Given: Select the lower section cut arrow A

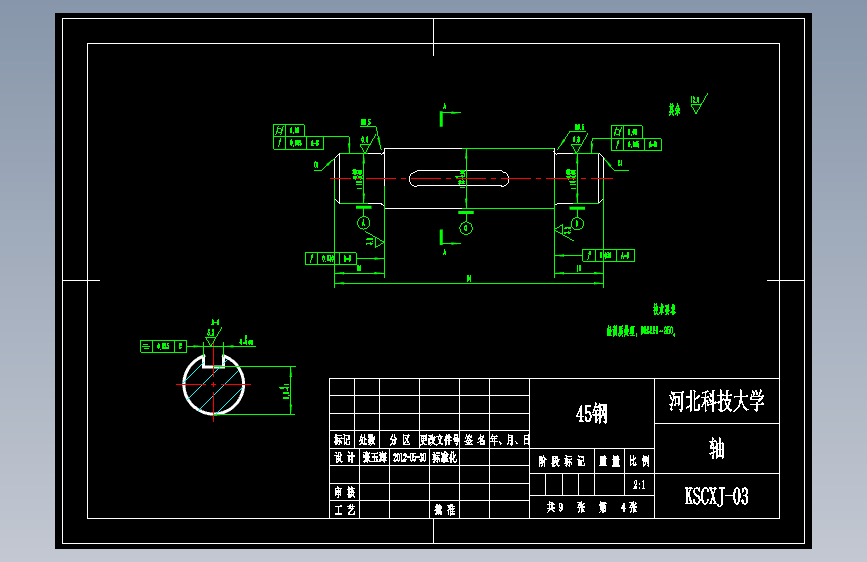Looking at the screenshot, I should click(449, 241).
